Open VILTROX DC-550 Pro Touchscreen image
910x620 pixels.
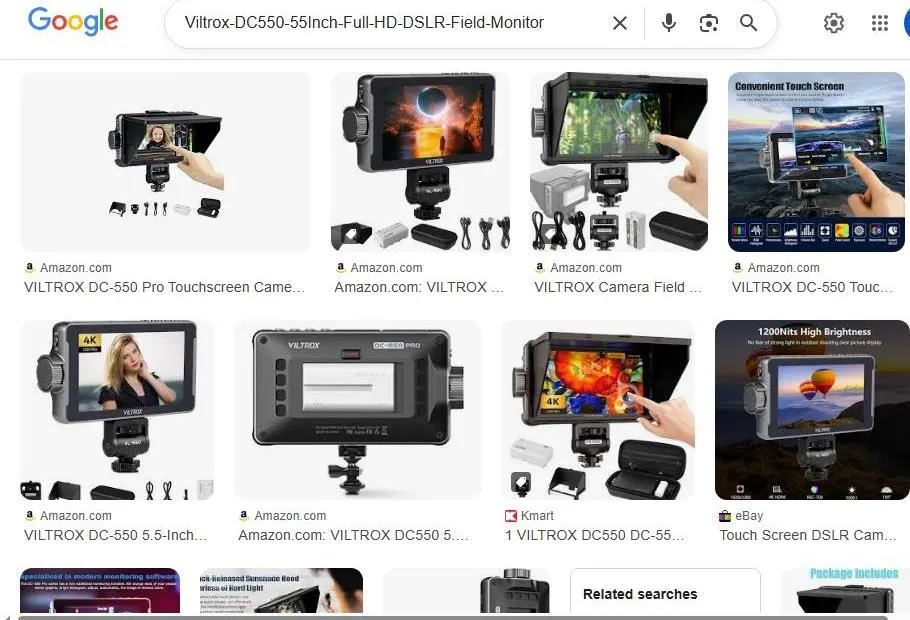pos(165,161)
